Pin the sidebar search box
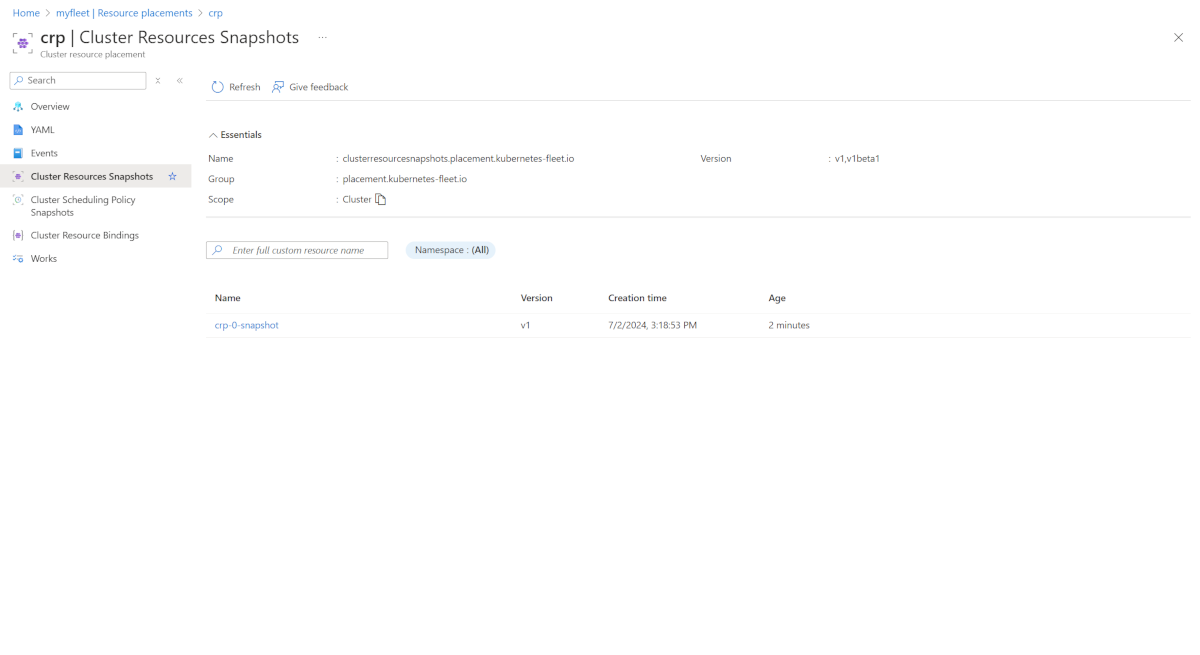 click(x=157, y=80)
